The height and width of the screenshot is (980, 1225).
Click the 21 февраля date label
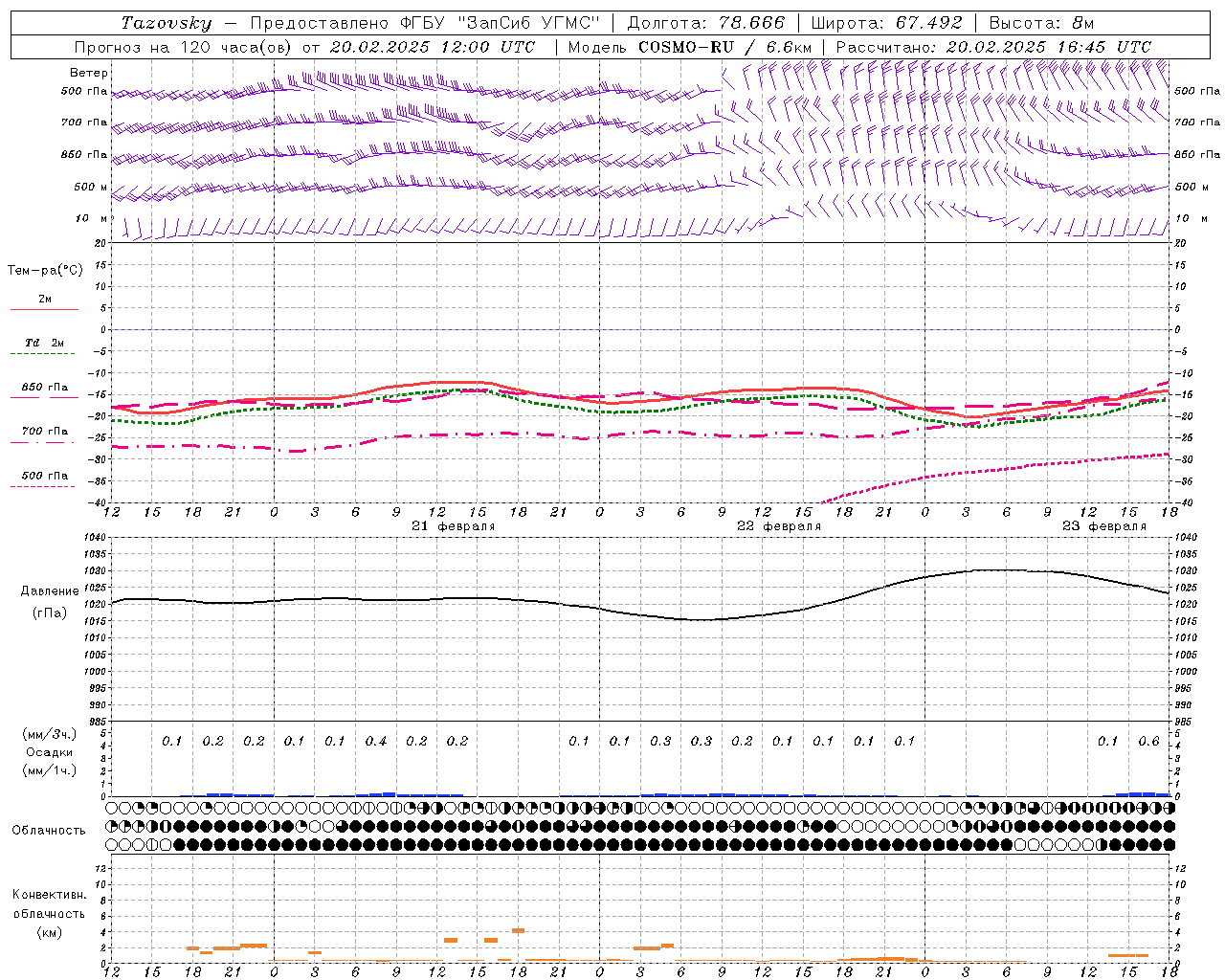pyautogui.click(x=454, y=526)
